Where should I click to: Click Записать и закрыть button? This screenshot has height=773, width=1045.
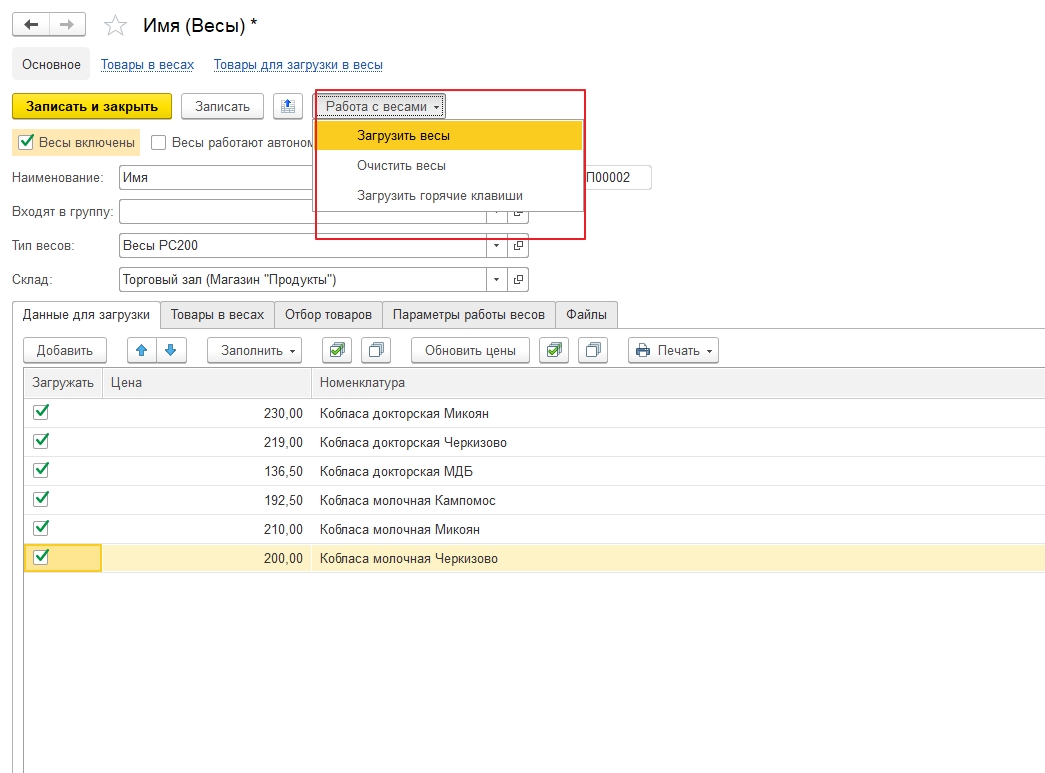pos(92,106)
